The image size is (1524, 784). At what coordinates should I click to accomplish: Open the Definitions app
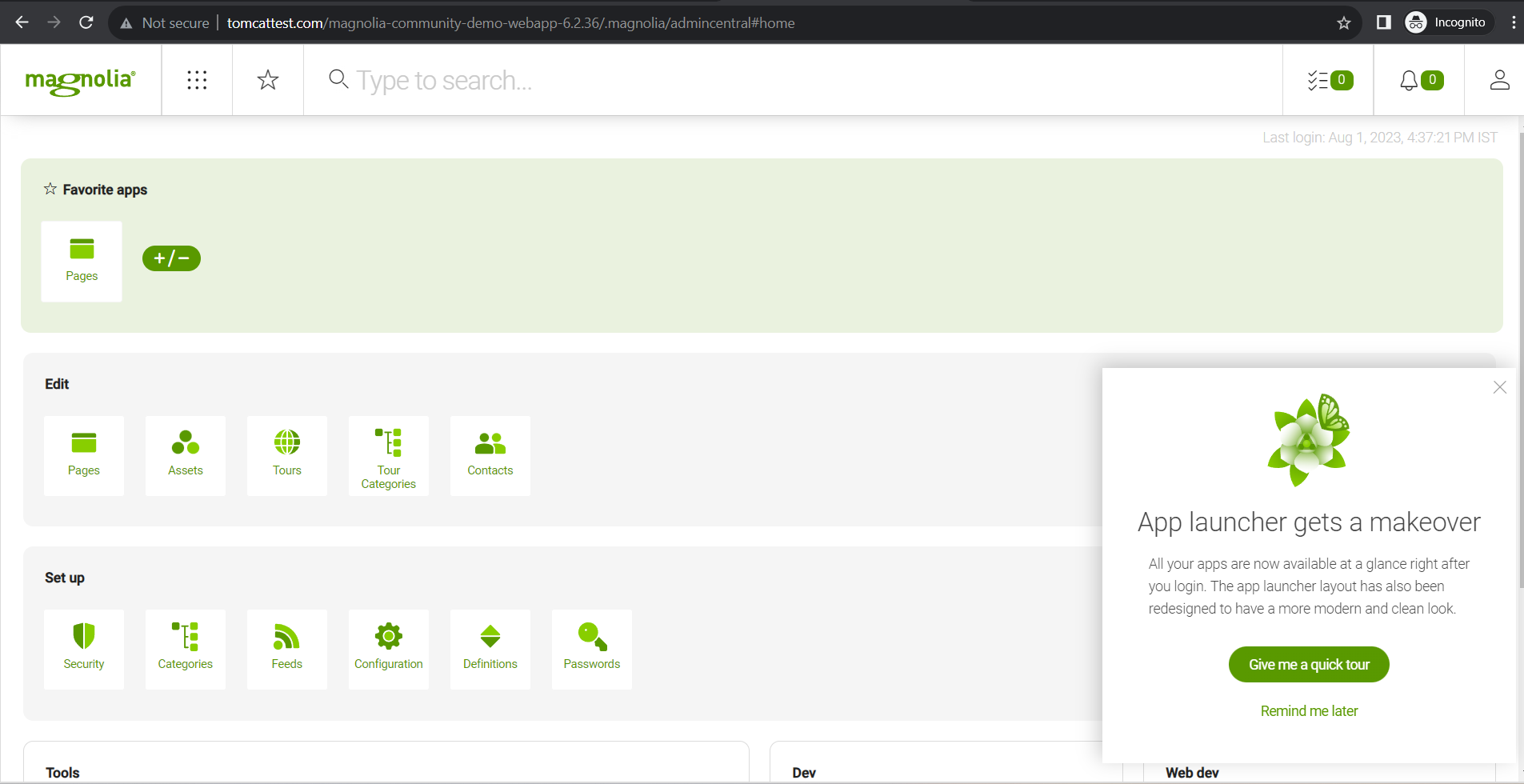[x=490, y=649]
